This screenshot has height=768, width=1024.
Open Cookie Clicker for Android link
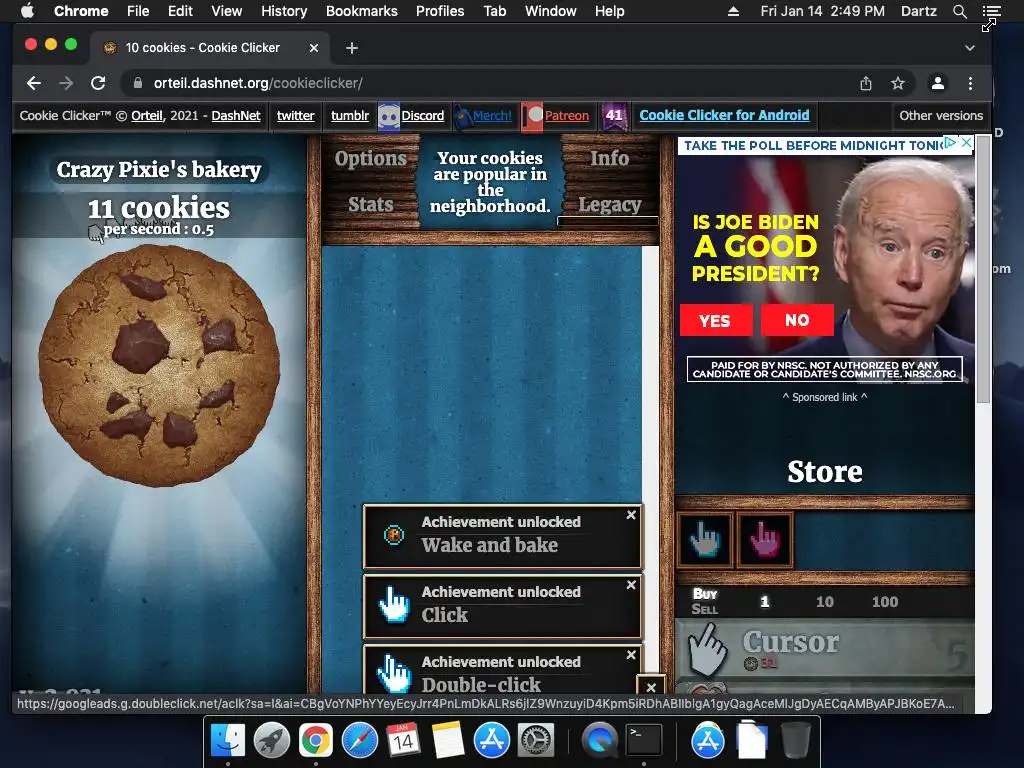coord(724,115)
